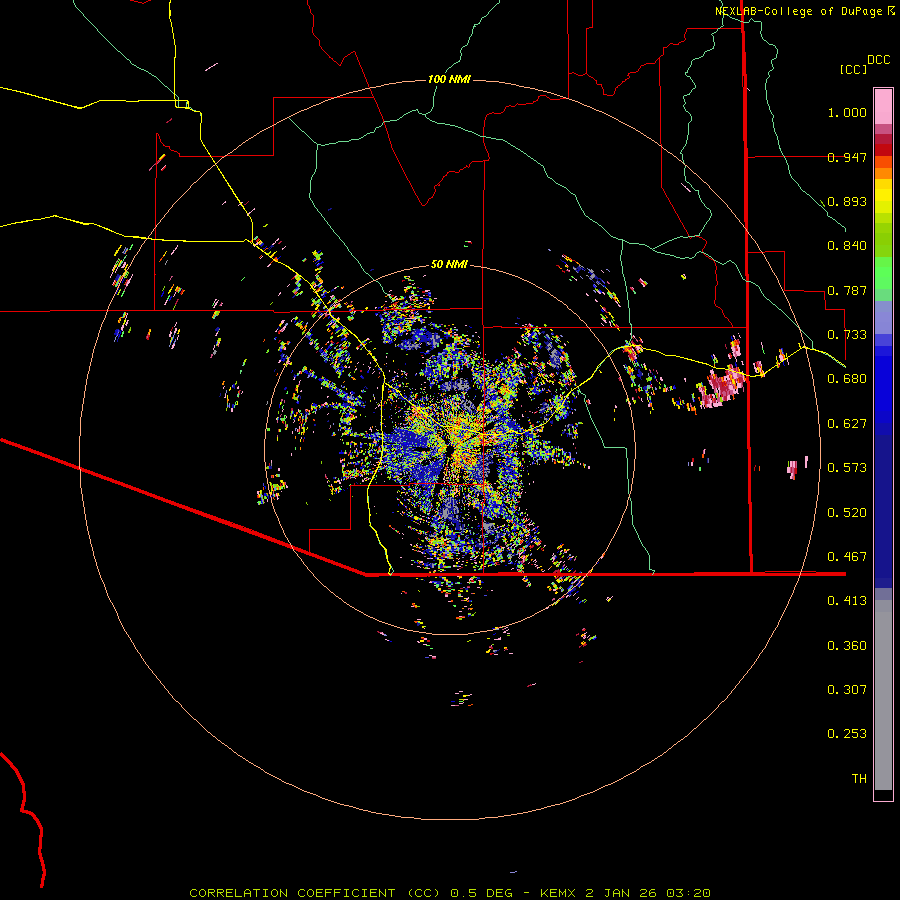The height and width of the screenshot is (900, 900).
Task: Select the 0.733 scale value
Action: pyautogui.click(x=847, y=335)
